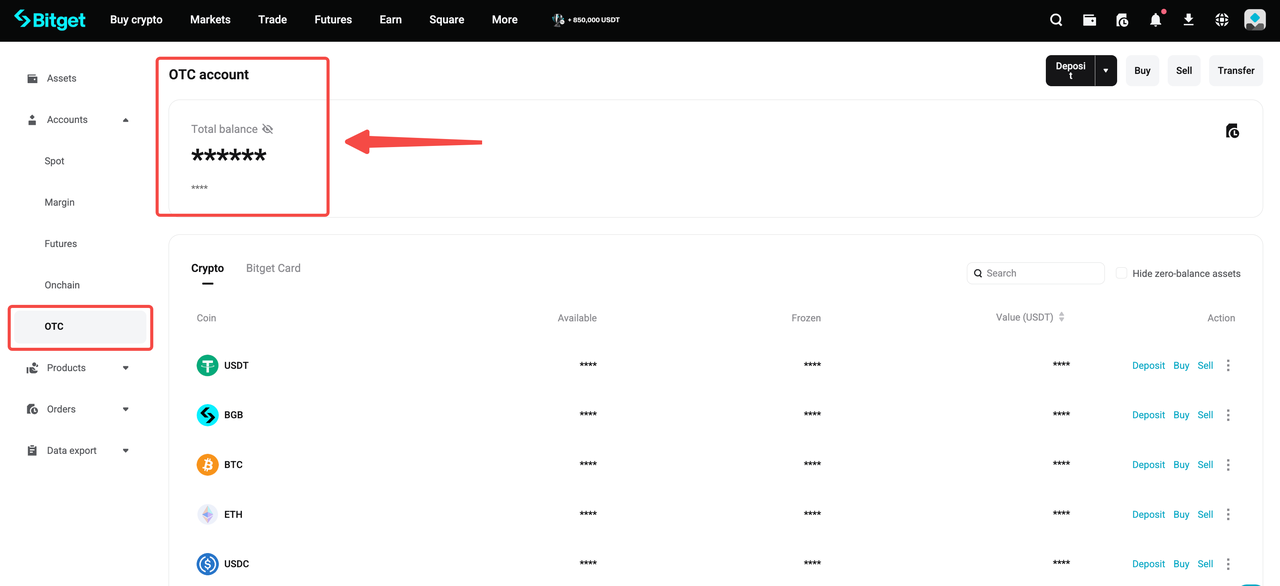1280x586 pixels.
Task: Open the order history icon in OTC panel
Action: tap(1232, 129)
